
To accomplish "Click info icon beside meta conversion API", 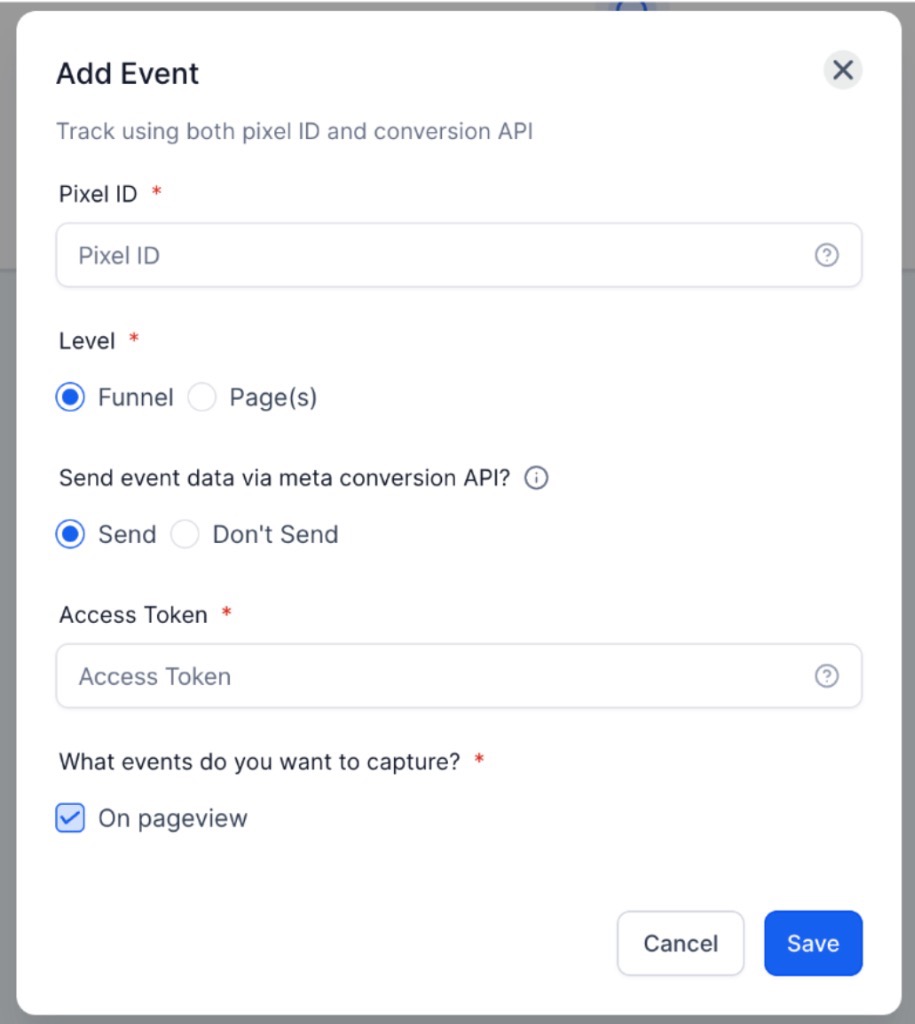I will click(x=537, y=479).
